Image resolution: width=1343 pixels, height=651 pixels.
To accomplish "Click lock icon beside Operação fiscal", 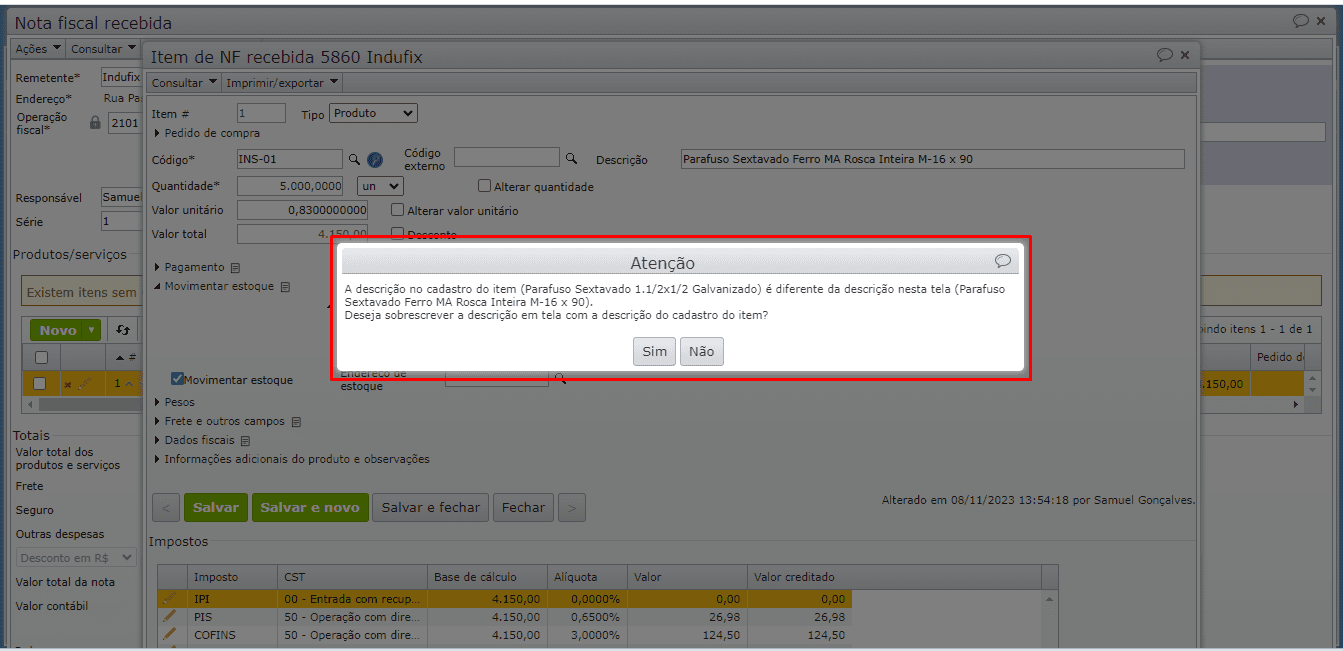I will point(96,122).
